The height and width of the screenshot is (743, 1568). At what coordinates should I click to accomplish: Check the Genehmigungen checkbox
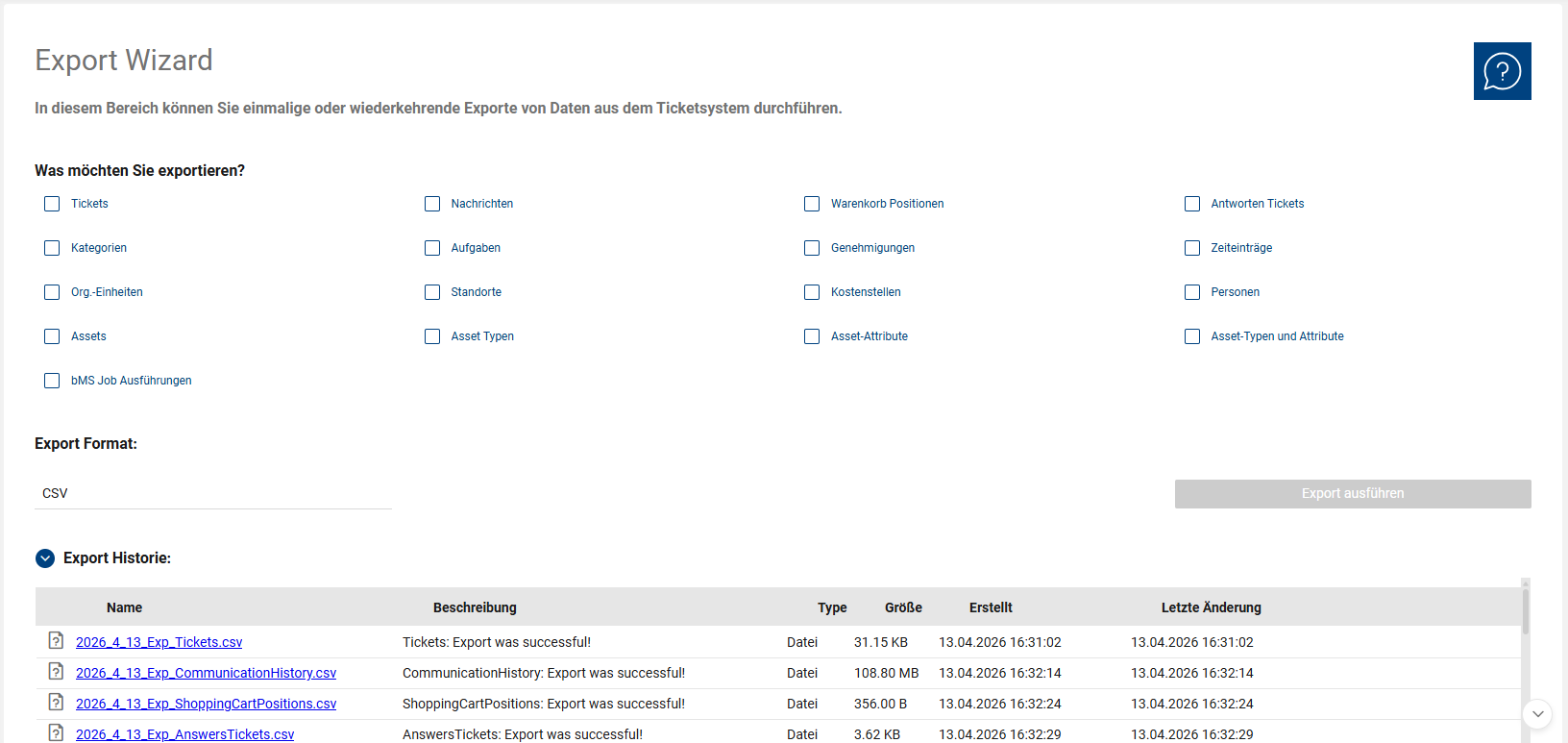pos(812,248)
